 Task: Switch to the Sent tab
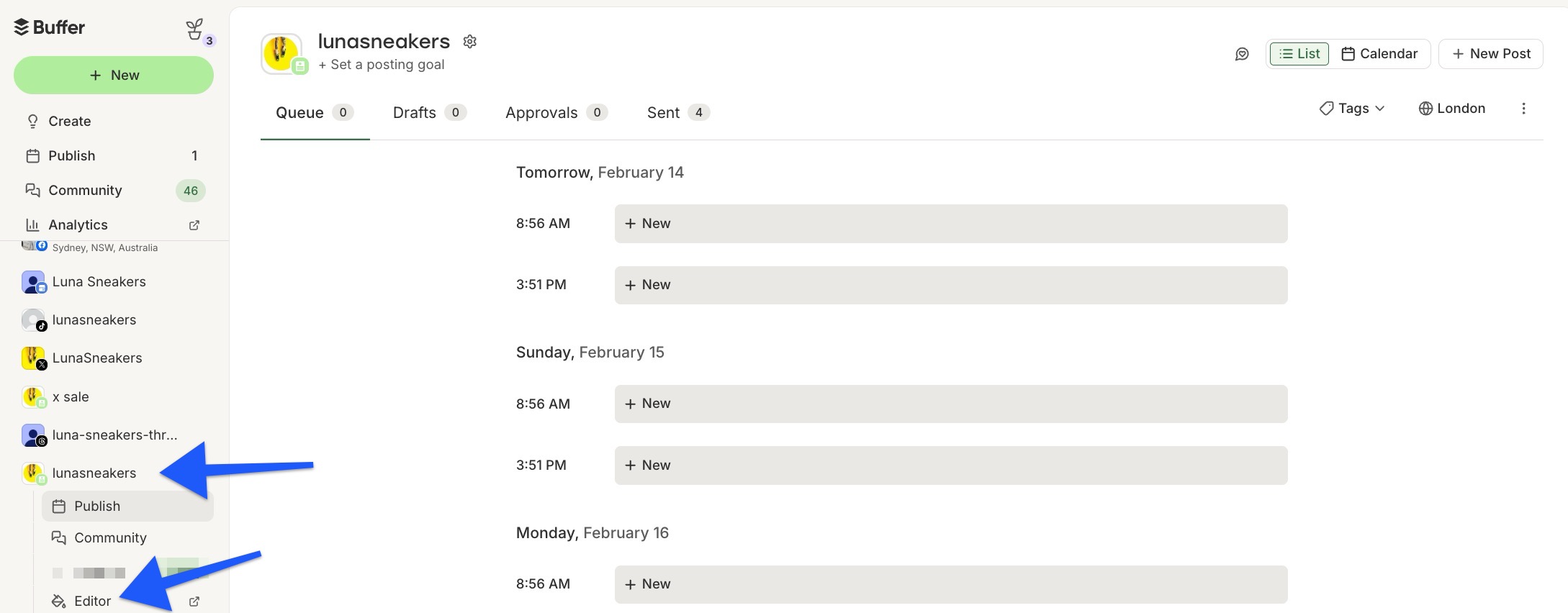[x=678, y=113]
